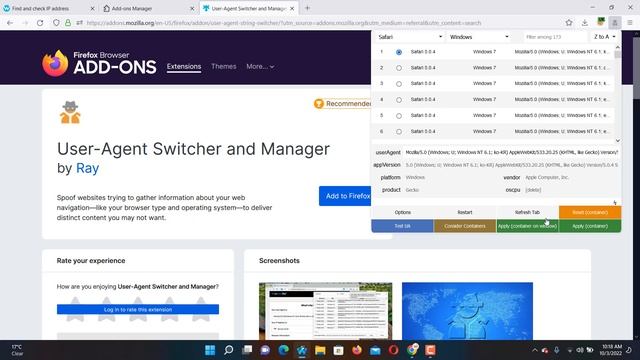Click the user-agent list scroll down arrow
The image size is (640, 360).
click(x=618, y=140)
